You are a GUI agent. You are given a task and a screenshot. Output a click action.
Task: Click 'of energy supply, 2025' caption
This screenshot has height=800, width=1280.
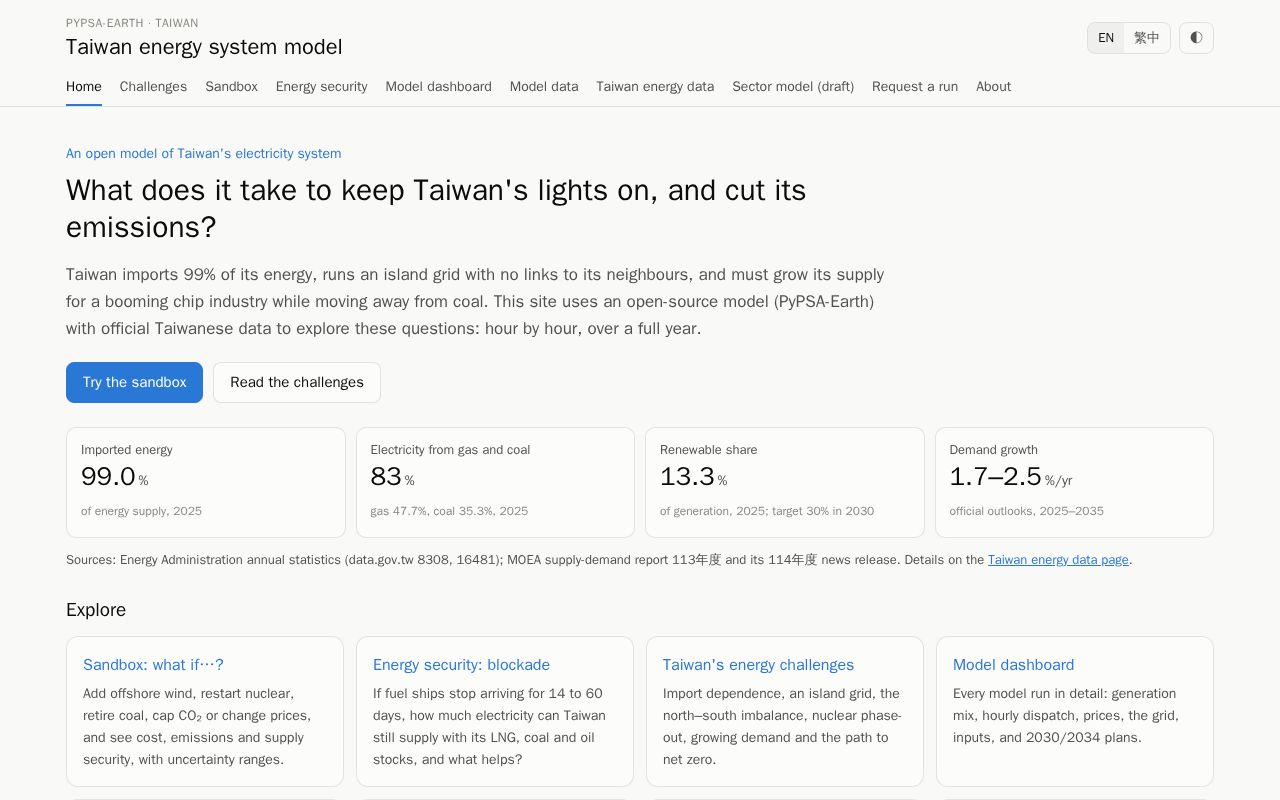point(141,511)
